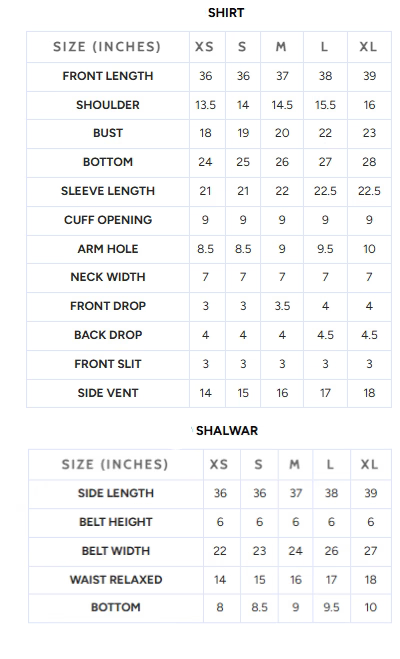400x659 pixels.
Task: Select the SIDE VENT row label
Action: tap(108, 393)
